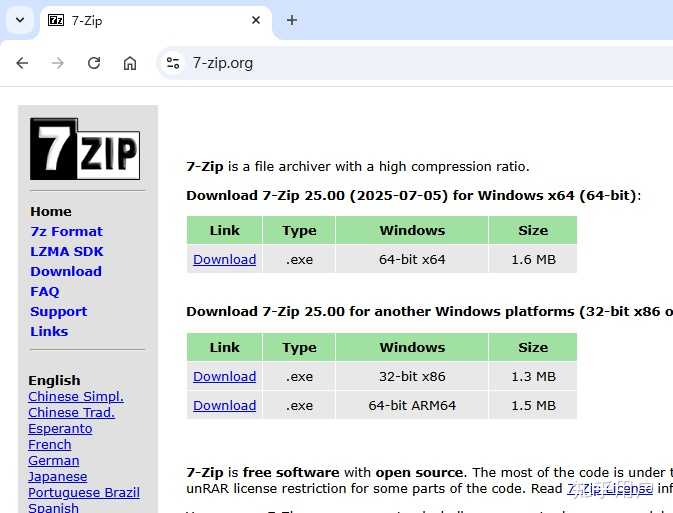This screenshot has width=673, height=513.
Task: Switch language to Esperanto
Action: tap(60, 428)
